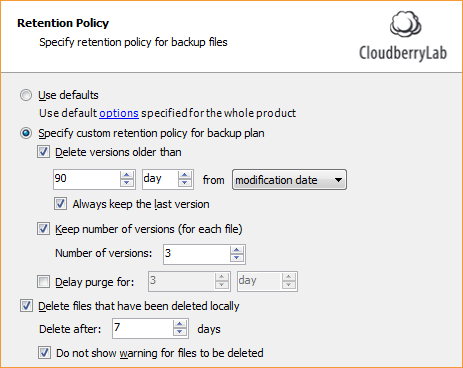Image resolution: width=463 pixels, height=368 pixels.
Task: Click the CloudberryLab cloud logo
Action: pos(406,24)
